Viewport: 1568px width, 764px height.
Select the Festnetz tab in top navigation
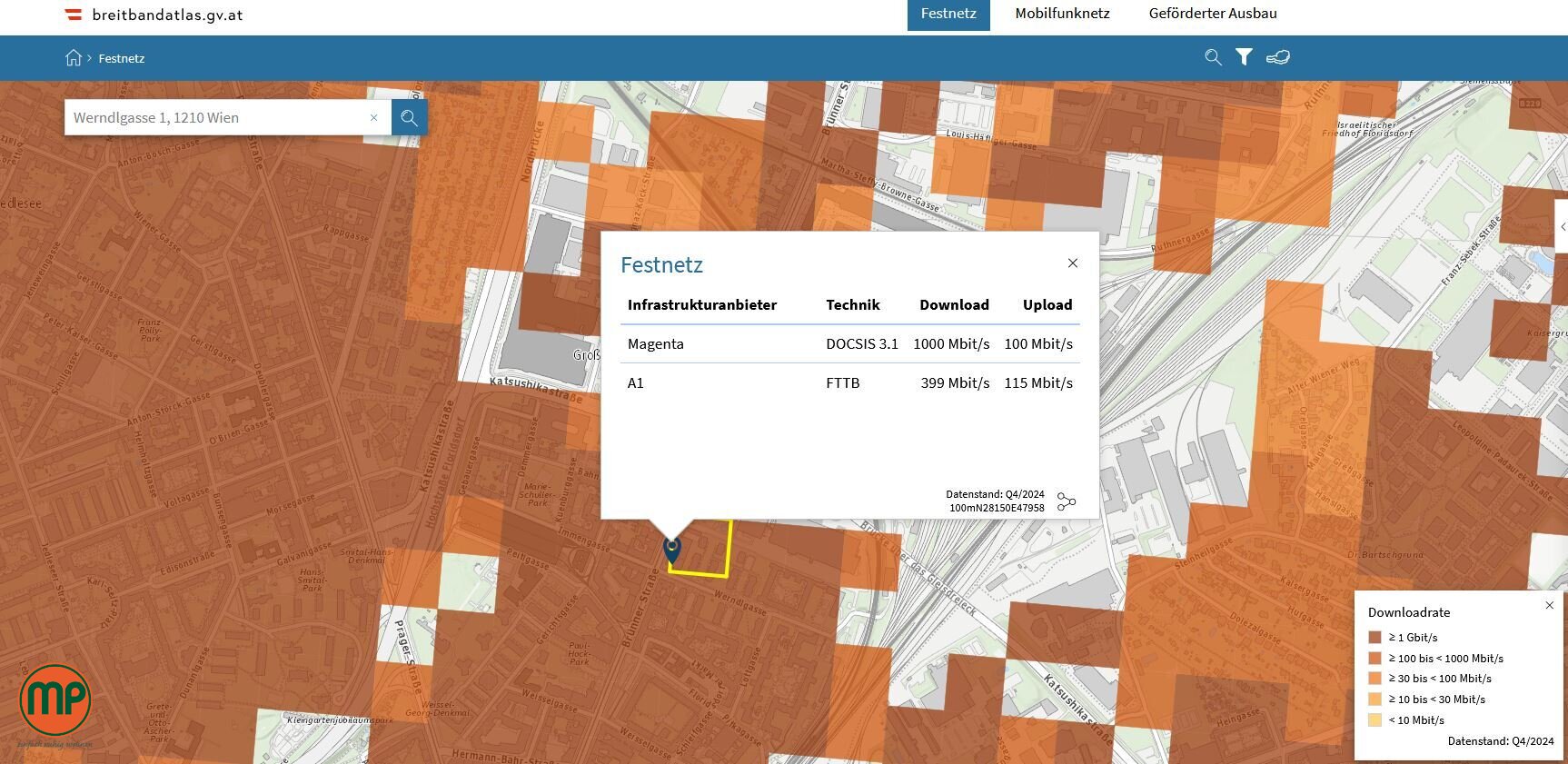click(x=948, y=15)
